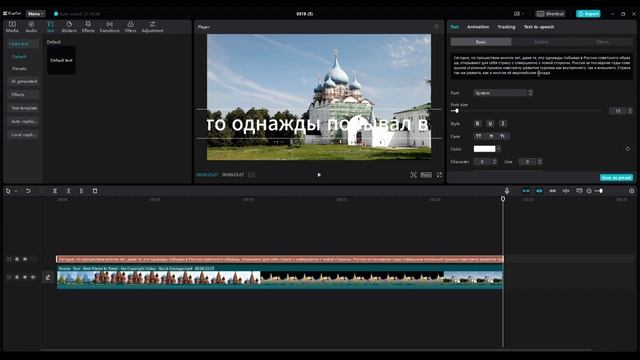The height and width of the screenshot is (360, 640).
Task: Toggle Italic style for text
Action: [503, 123]
